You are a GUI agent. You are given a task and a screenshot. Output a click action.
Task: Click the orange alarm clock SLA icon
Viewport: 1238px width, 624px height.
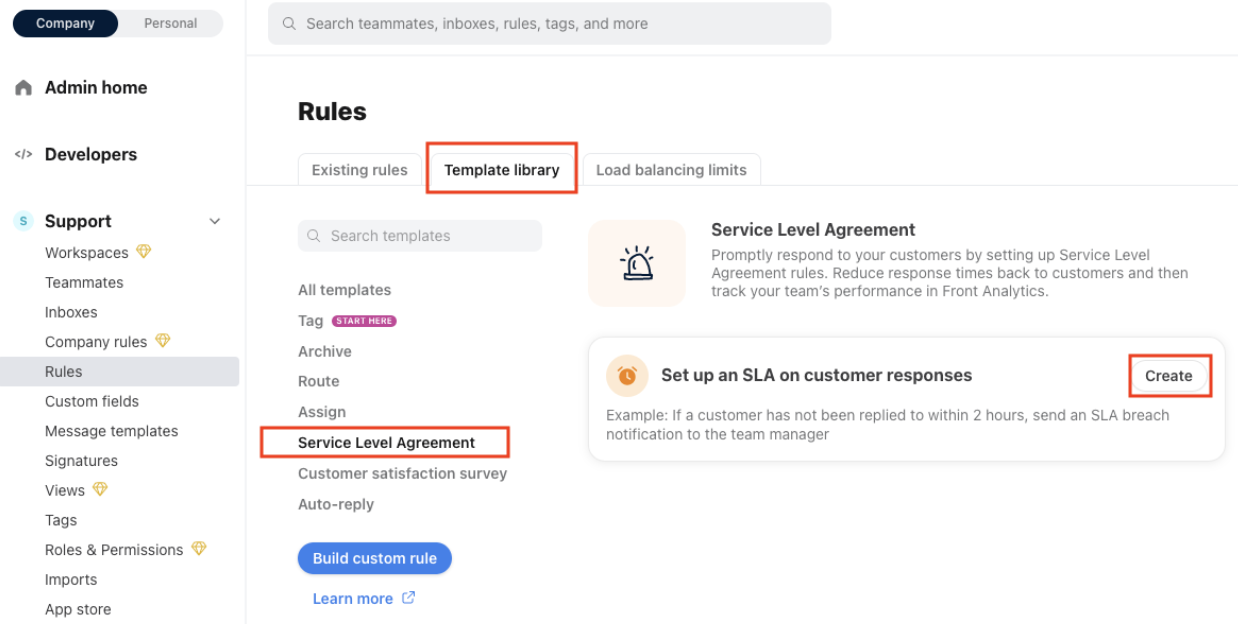627,376
